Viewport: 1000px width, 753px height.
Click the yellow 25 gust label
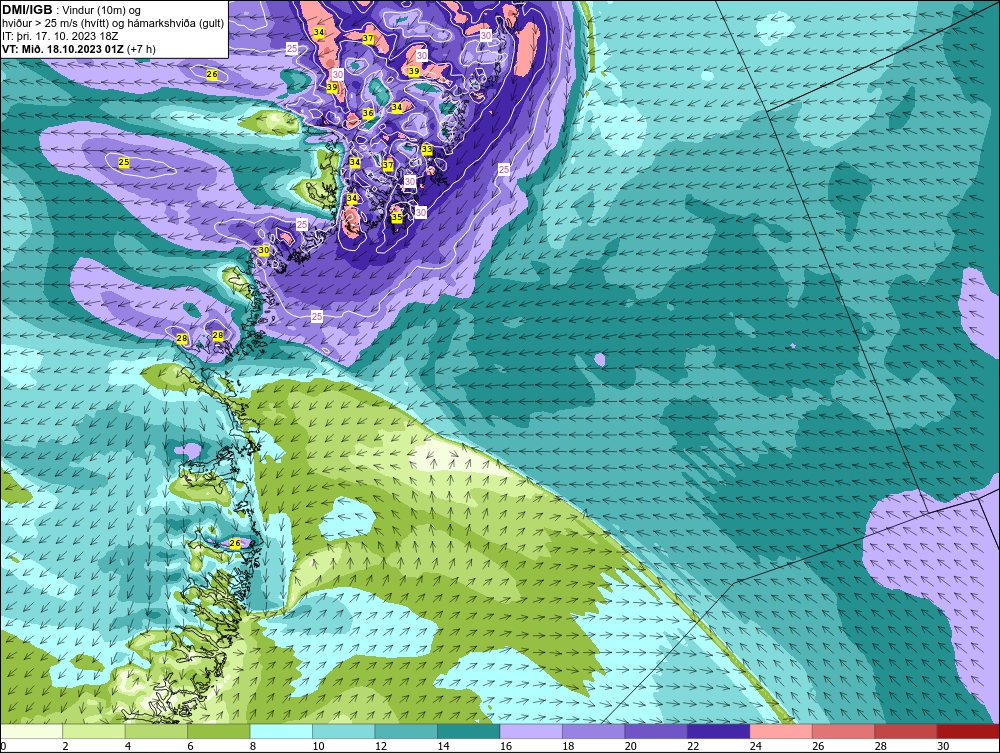point(124,163)
